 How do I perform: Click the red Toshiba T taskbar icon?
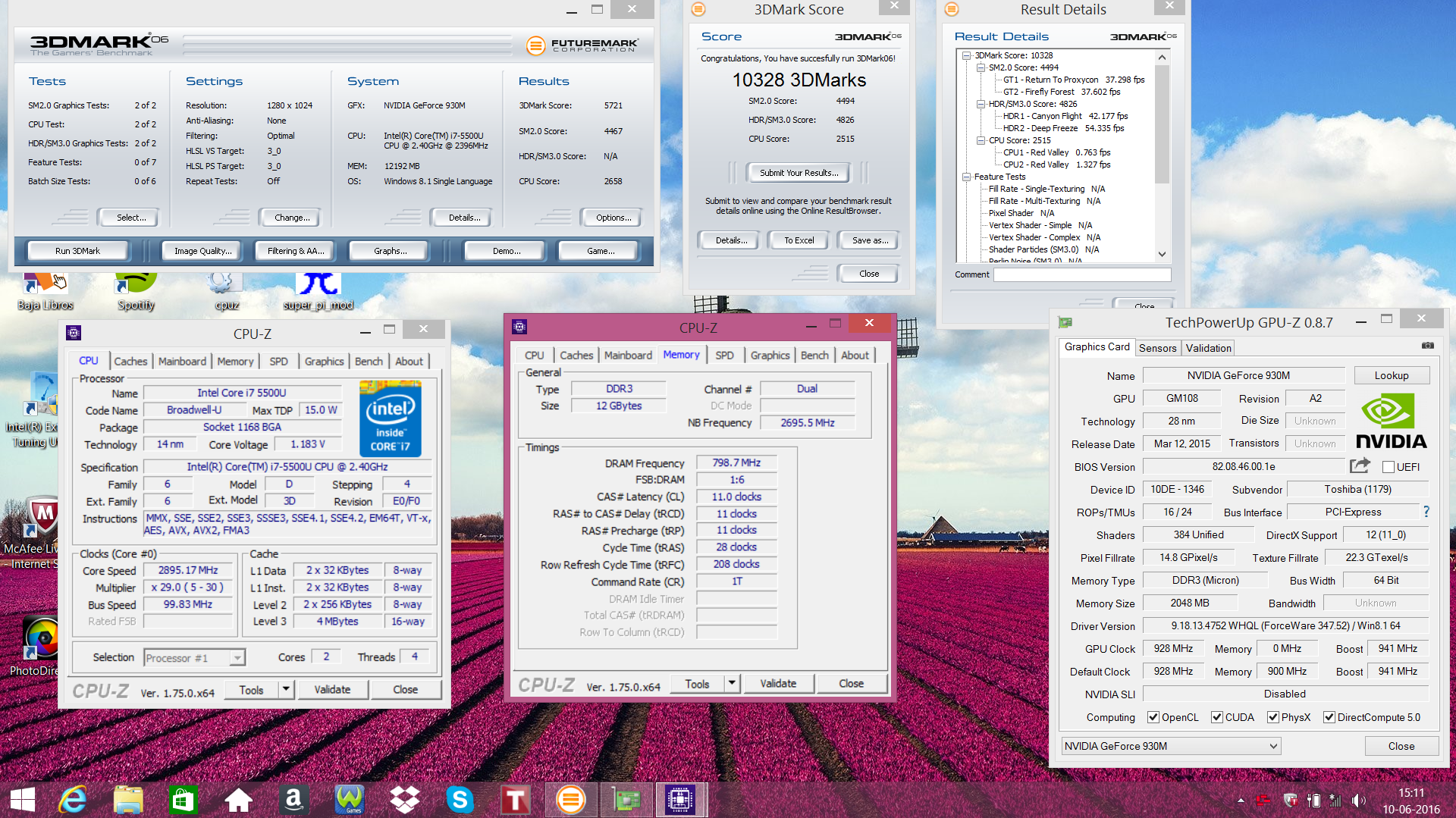(x=515, y=800)
